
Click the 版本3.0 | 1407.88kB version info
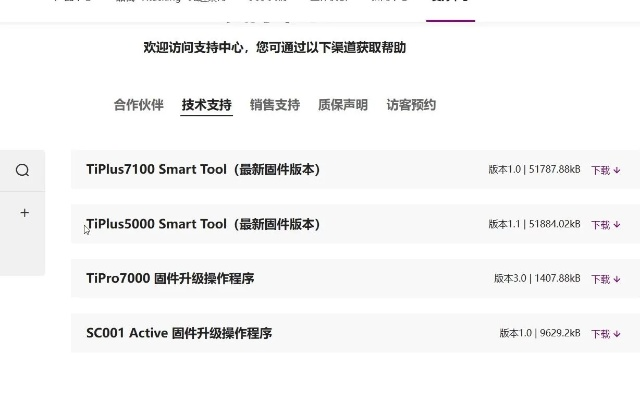coord(537,278)
